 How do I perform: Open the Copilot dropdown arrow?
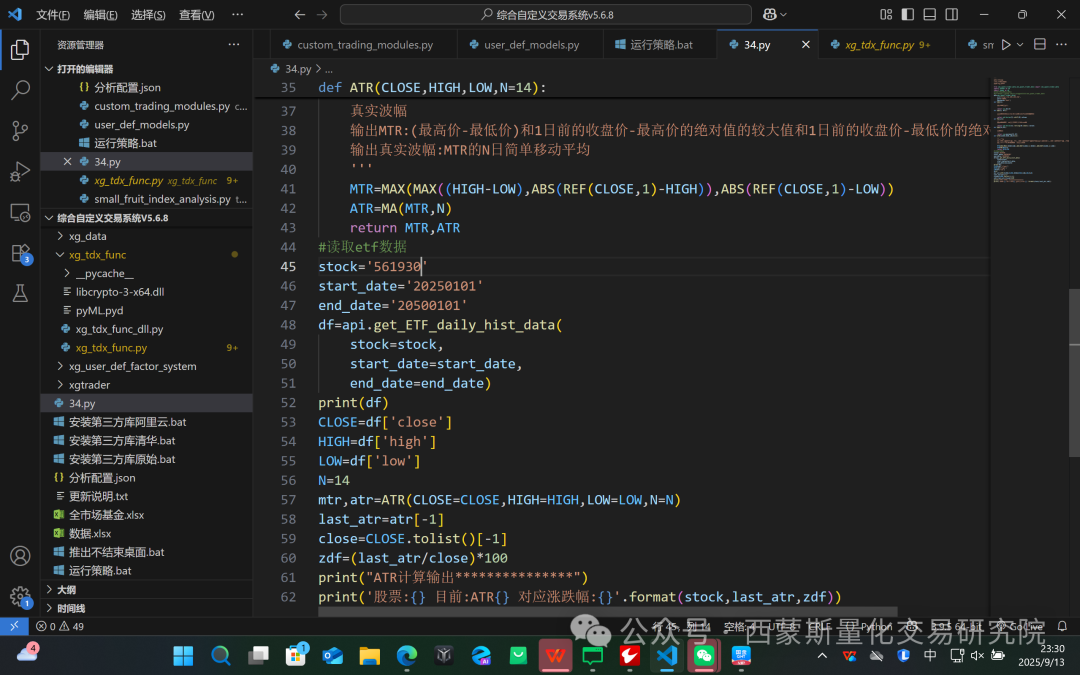click(x=783, y=14)
